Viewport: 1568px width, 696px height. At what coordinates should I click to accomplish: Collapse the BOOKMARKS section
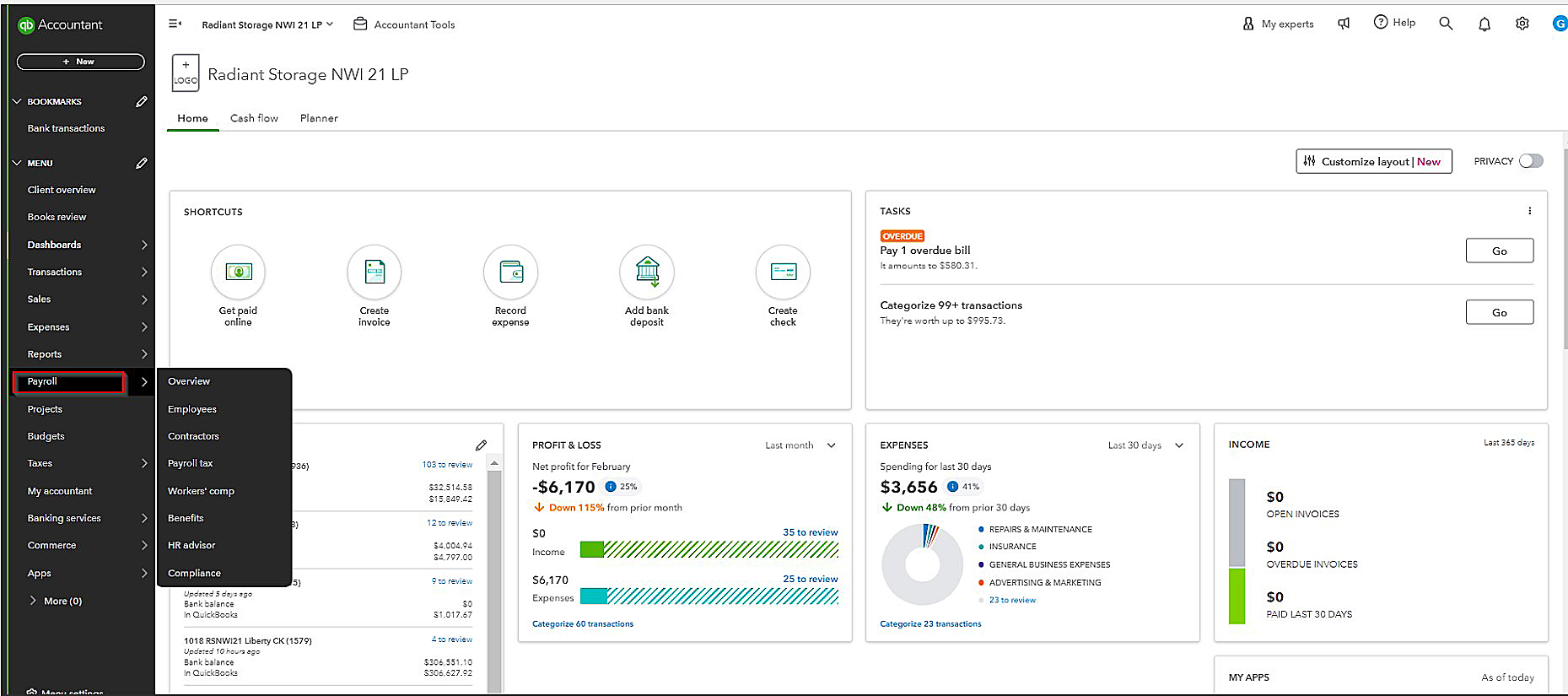click(x=17, y=101)
